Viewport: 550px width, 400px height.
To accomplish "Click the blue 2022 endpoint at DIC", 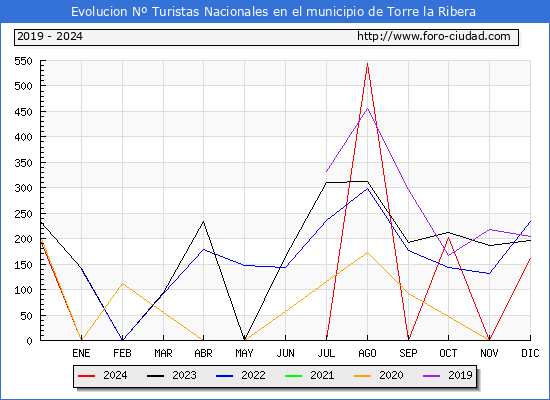I will pos(530,221).
